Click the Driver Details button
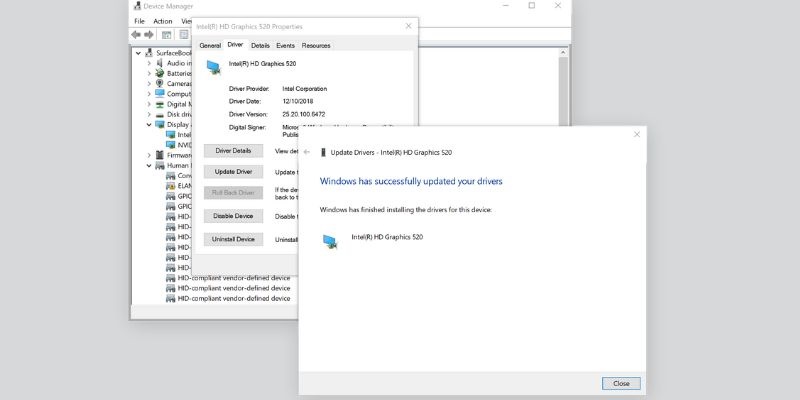800x400 pixels. click(x=233, y=151)
